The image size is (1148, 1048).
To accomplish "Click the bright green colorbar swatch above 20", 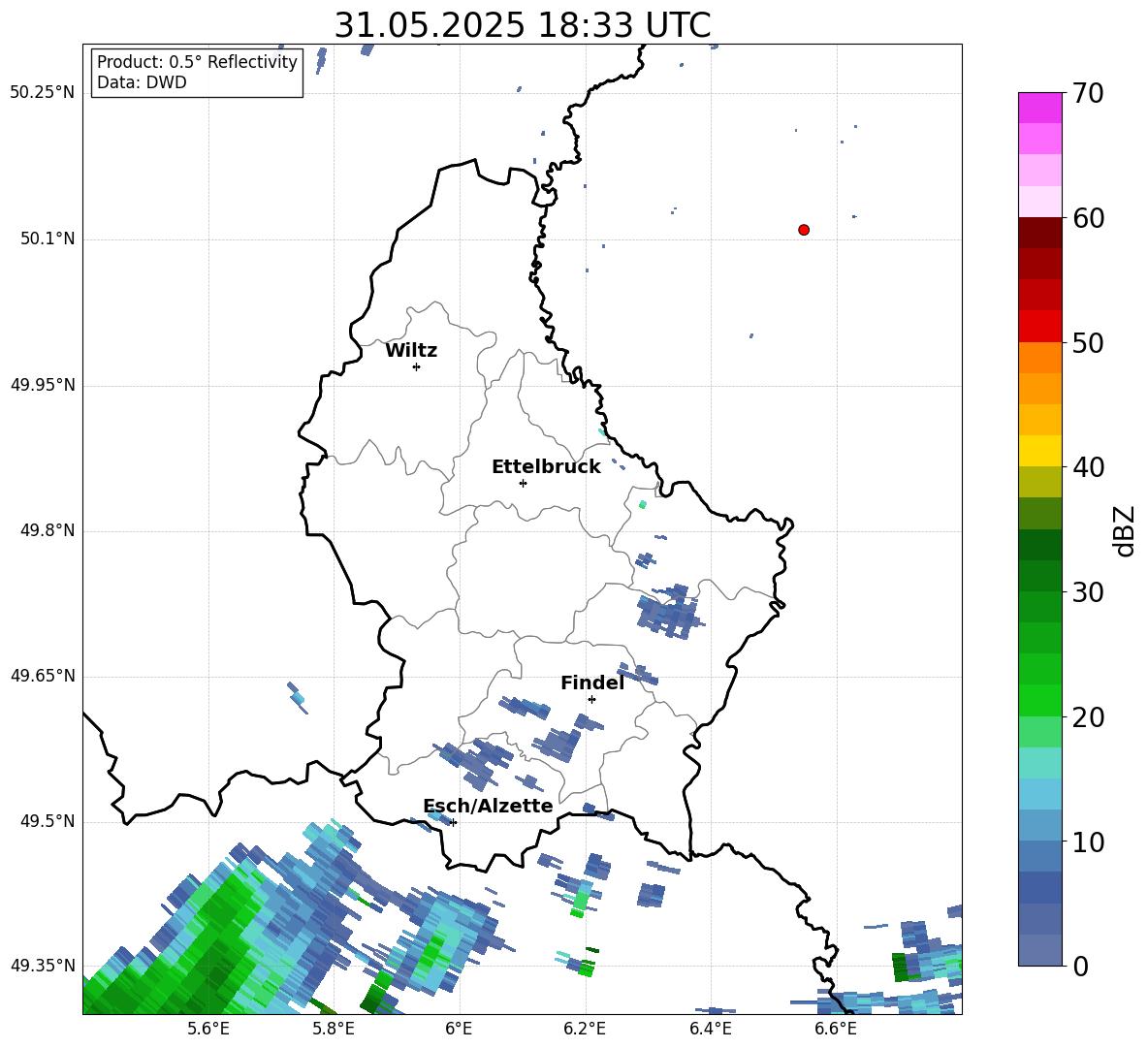I will [x=1039, y=701].
